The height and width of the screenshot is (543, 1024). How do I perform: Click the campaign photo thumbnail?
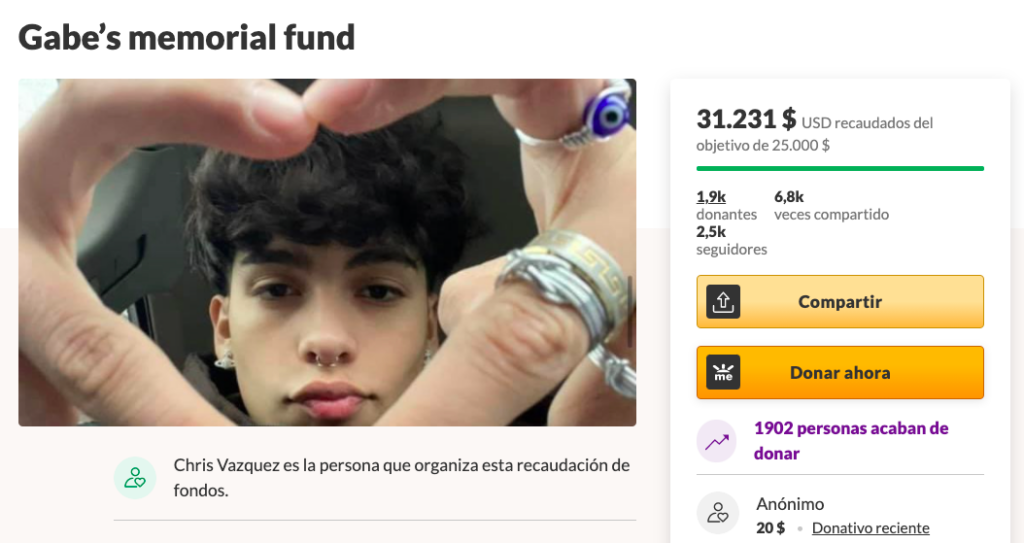[x=327, y=253]
